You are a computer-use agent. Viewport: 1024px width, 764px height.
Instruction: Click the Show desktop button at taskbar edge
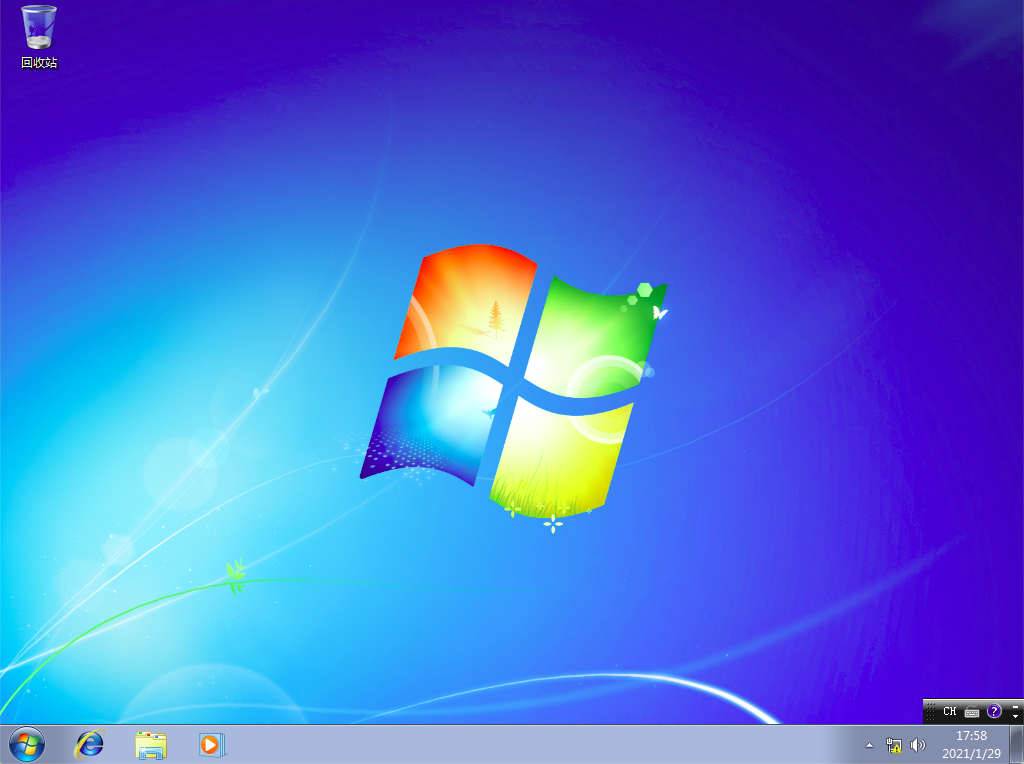(x=1016, y=744)
